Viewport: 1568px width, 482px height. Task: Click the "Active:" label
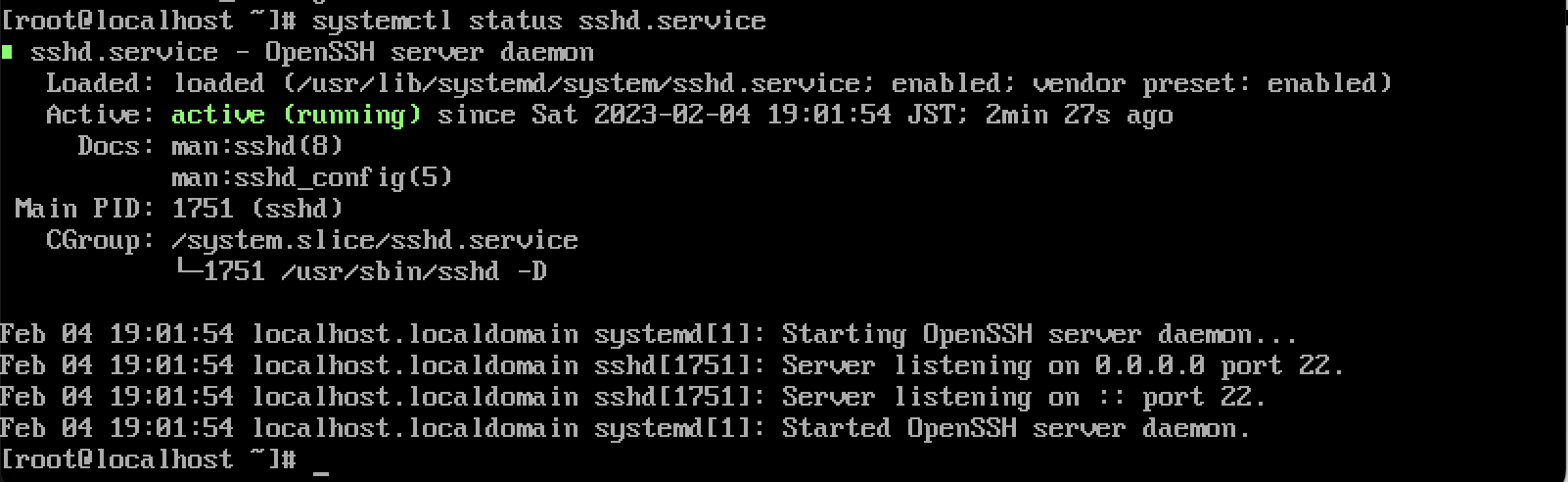[x=100, y=116]
